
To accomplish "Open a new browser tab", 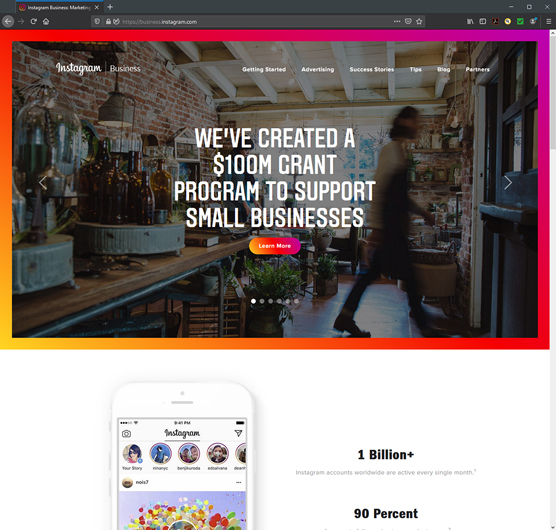I will click(110, 7).
